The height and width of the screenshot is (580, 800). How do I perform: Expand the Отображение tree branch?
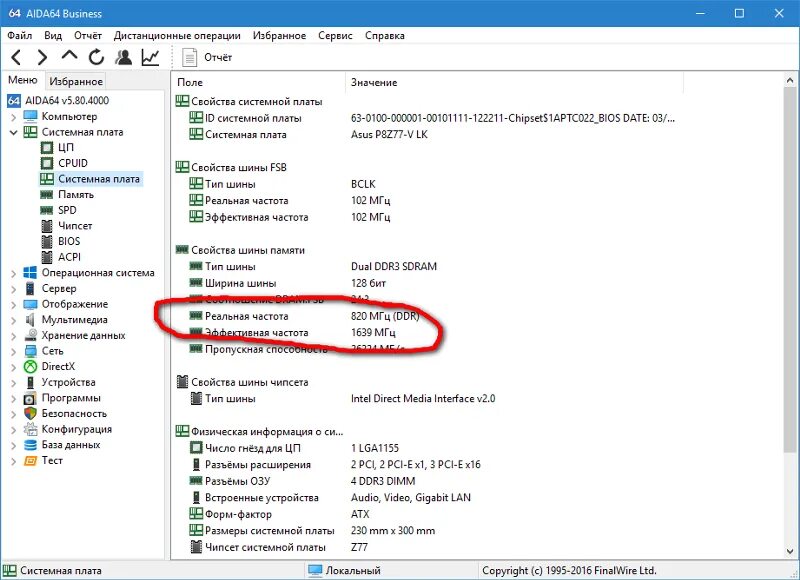pyautogui.click(x=13, y=305)
